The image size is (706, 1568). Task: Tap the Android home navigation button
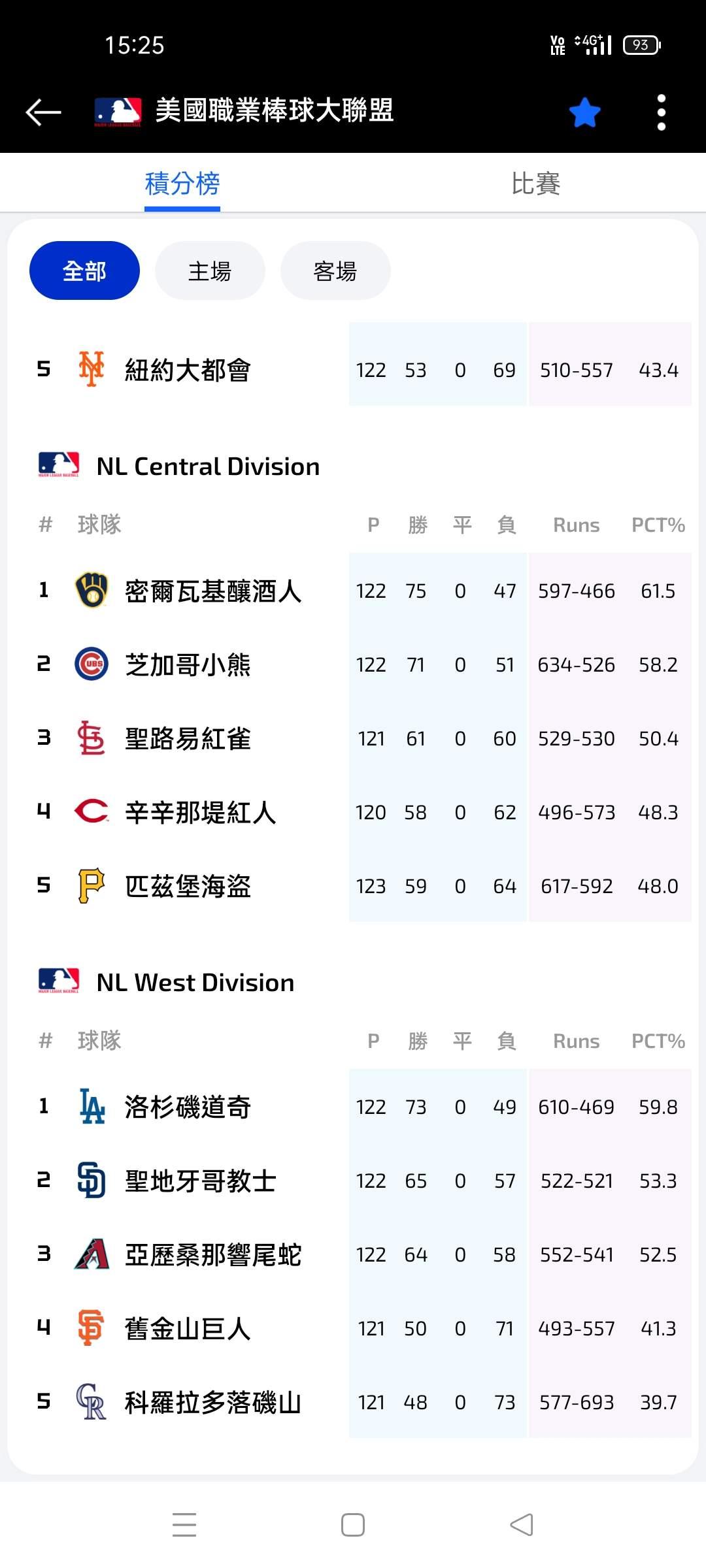(353, 1525)
